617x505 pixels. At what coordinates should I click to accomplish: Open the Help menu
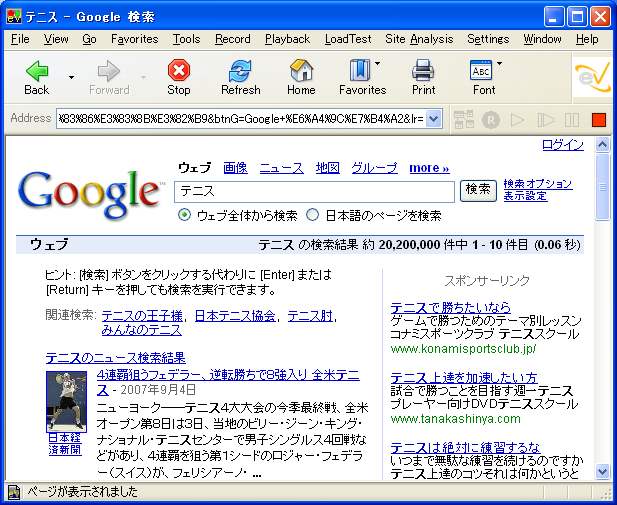[x=587, y=39]
